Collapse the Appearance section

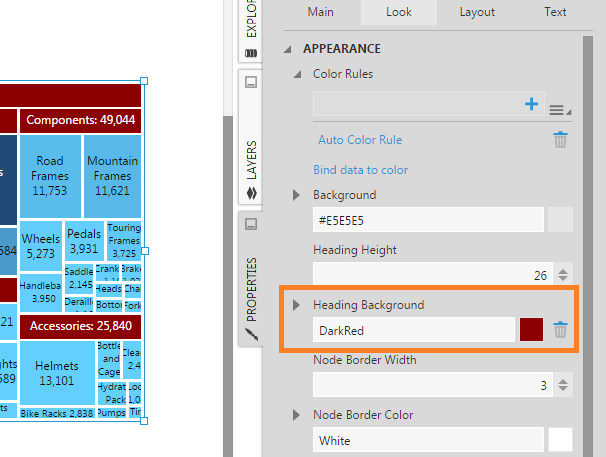point(289,49)
